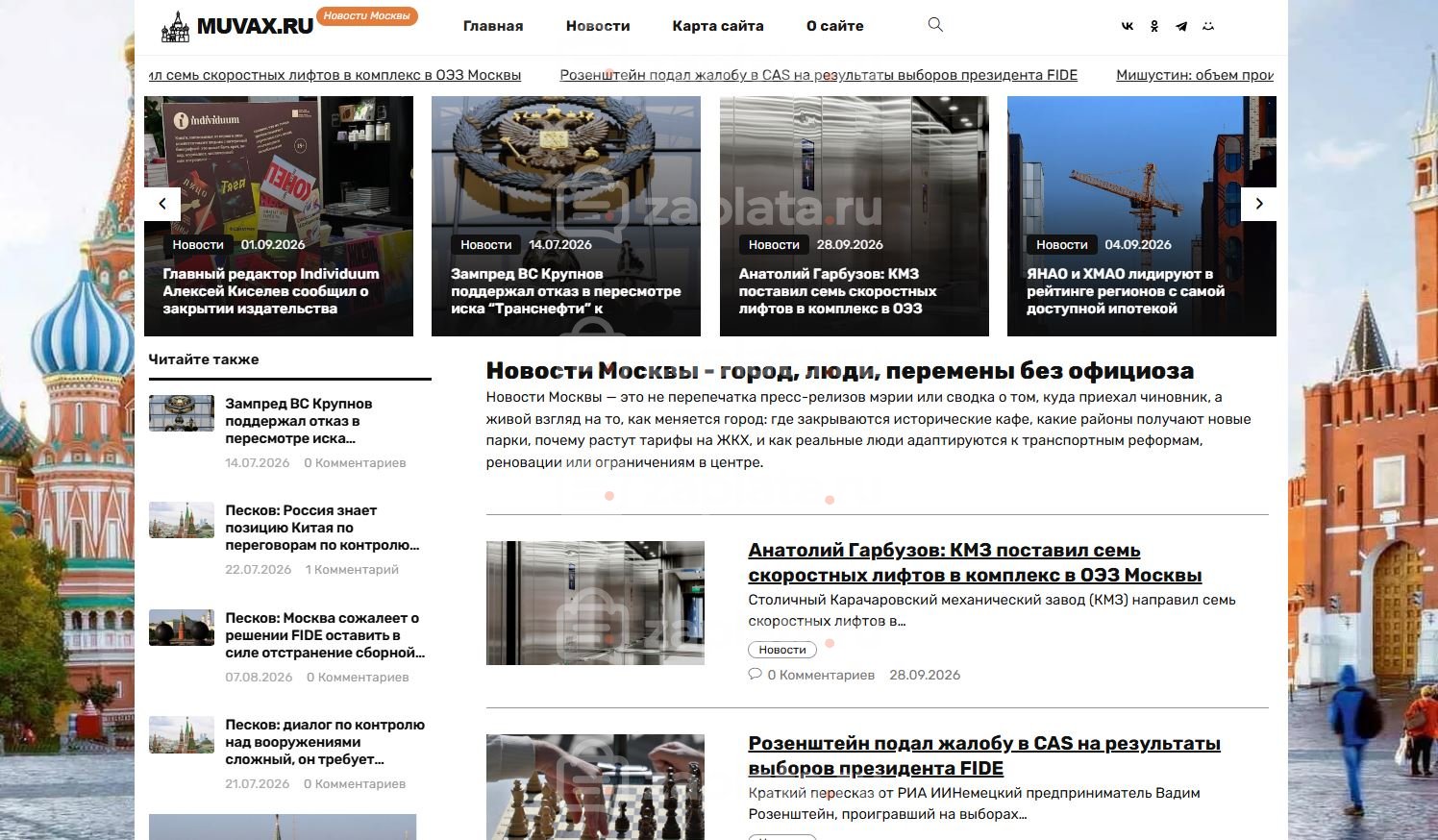Open 0 Комментариев beside date 28.09.2026
The width and height of the screenshot is (1438, 840).
pyautogui.click(x=821, y=675)
